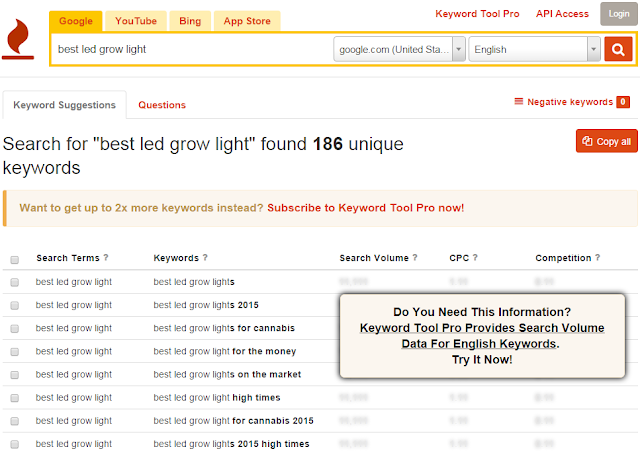The width and height of the screenshot is (640, 451).
Task: Check the row for light for cannabis 2015
Action: 15,421
